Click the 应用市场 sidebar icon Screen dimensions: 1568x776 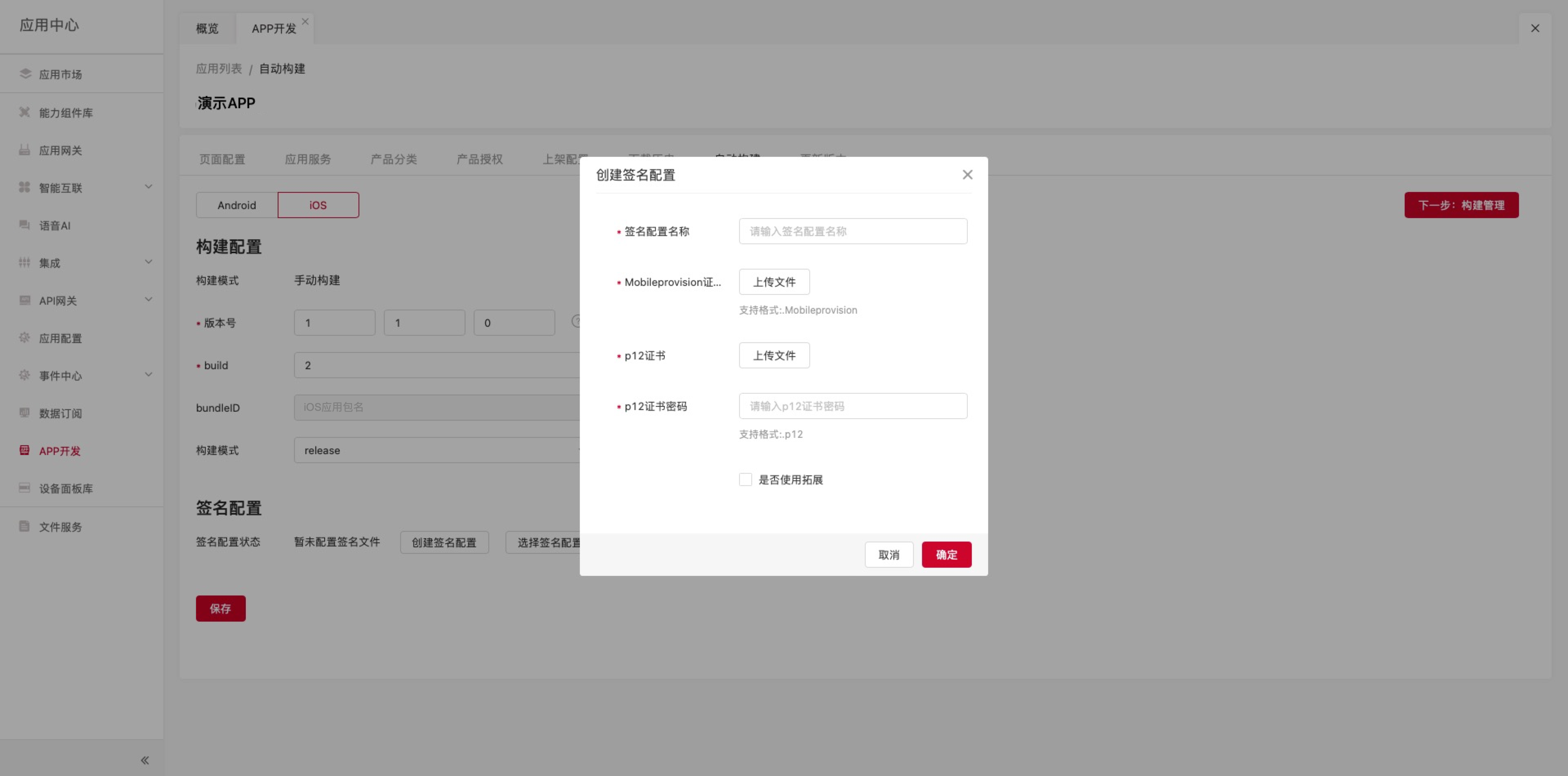pos(25,74)
